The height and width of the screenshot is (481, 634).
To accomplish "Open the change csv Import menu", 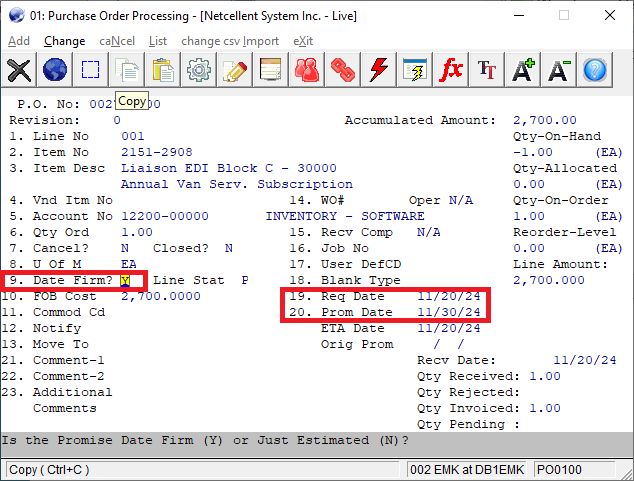I will 230,41.
